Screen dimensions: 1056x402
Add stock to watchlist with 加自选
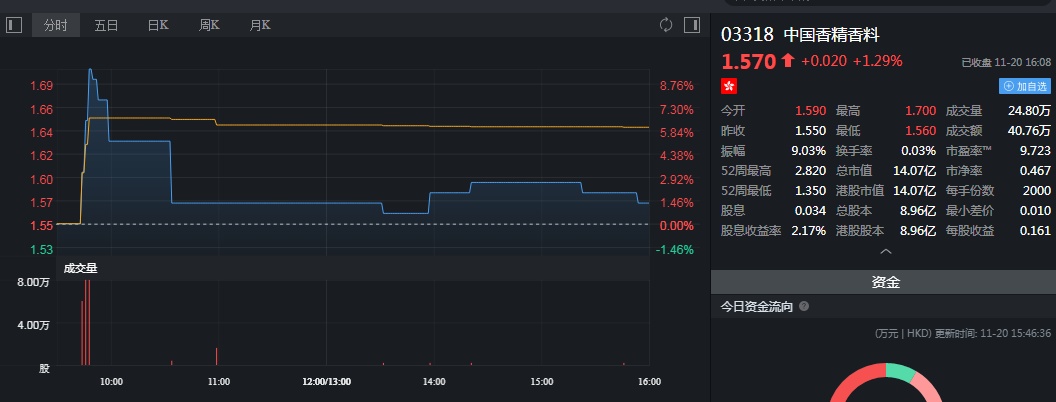[1026, 86]
